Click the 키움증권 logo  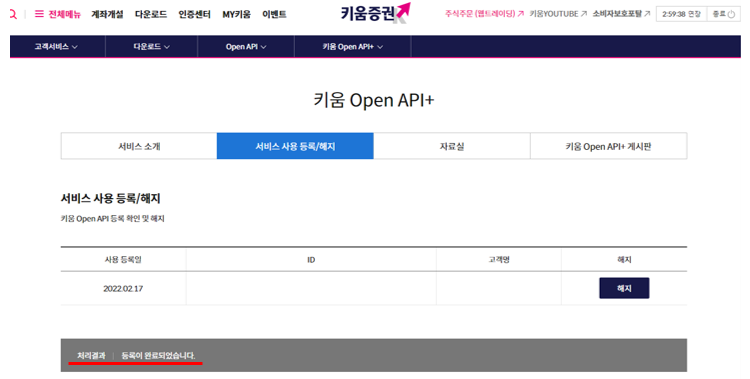coord(375,13)
